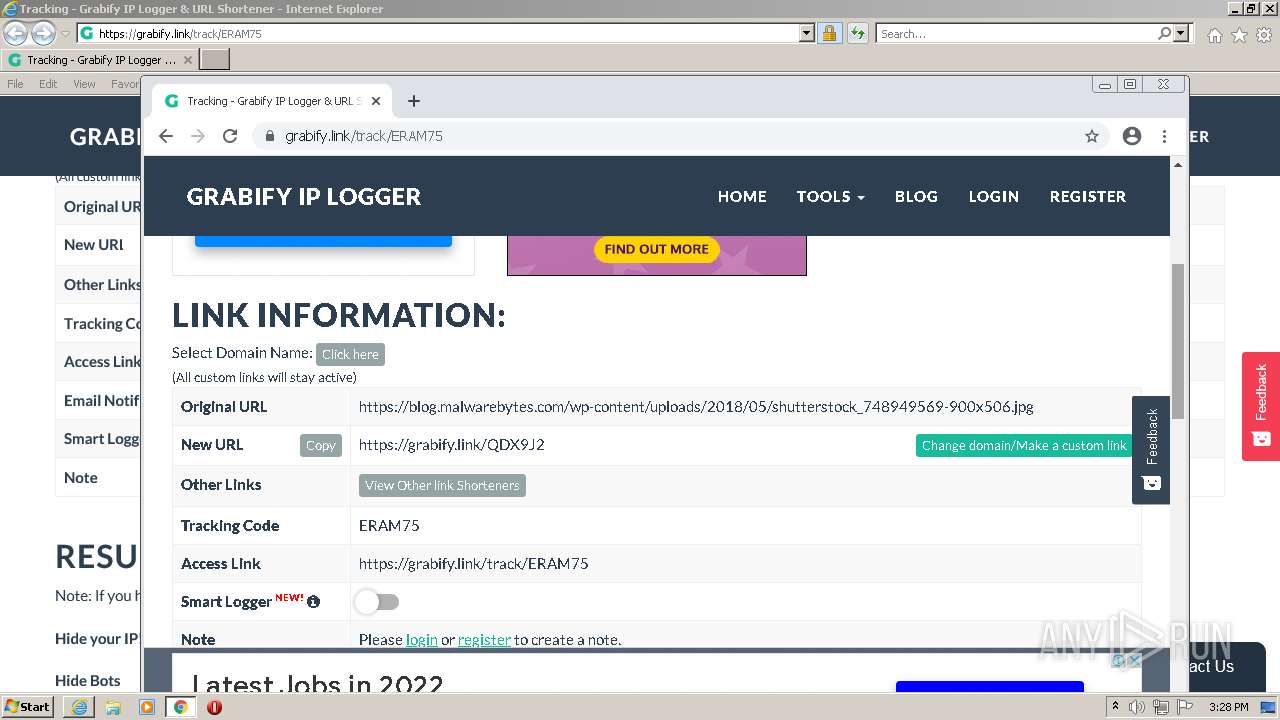The height and width of the screenshot is (720, 1280).
Task: Click Access Link URL text
Action: (x=474, y=564)
